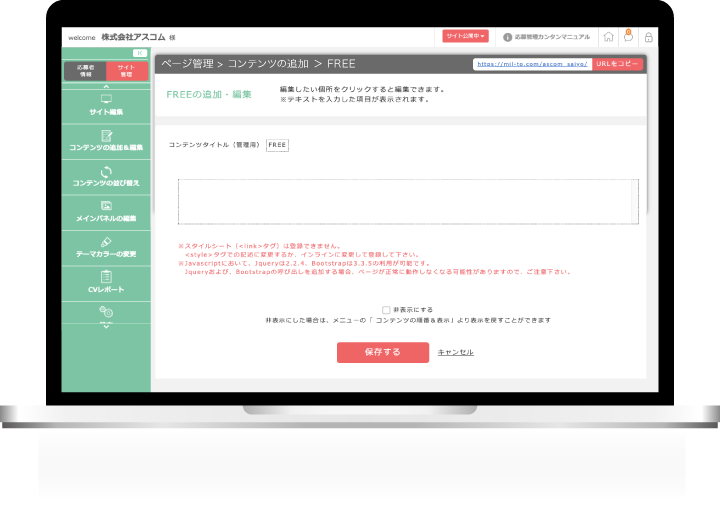
Task: Open CVレポート in the sidebar
Action: (106, 284)
